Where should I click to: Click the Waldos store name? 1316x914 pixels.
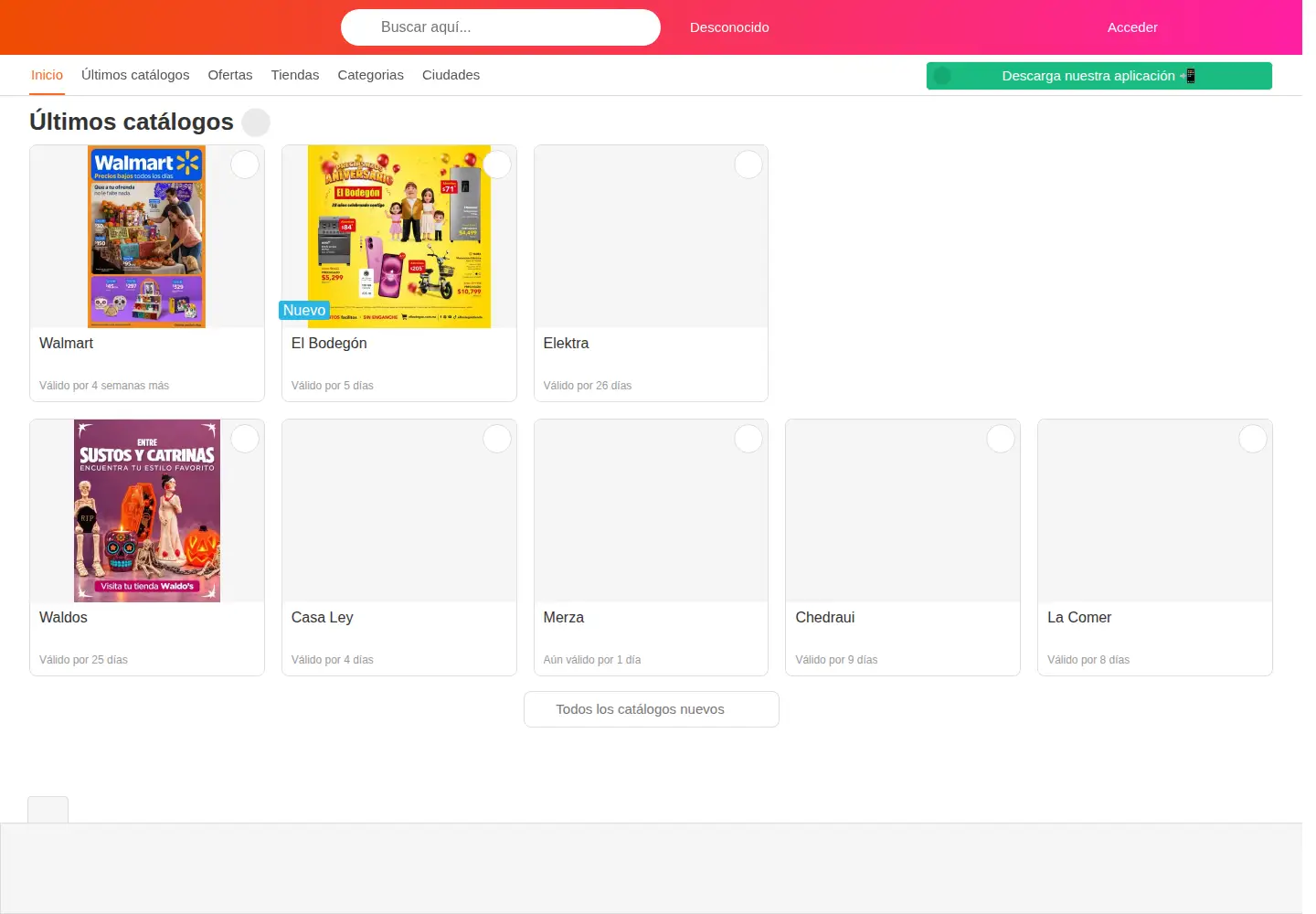click(63, 618)
